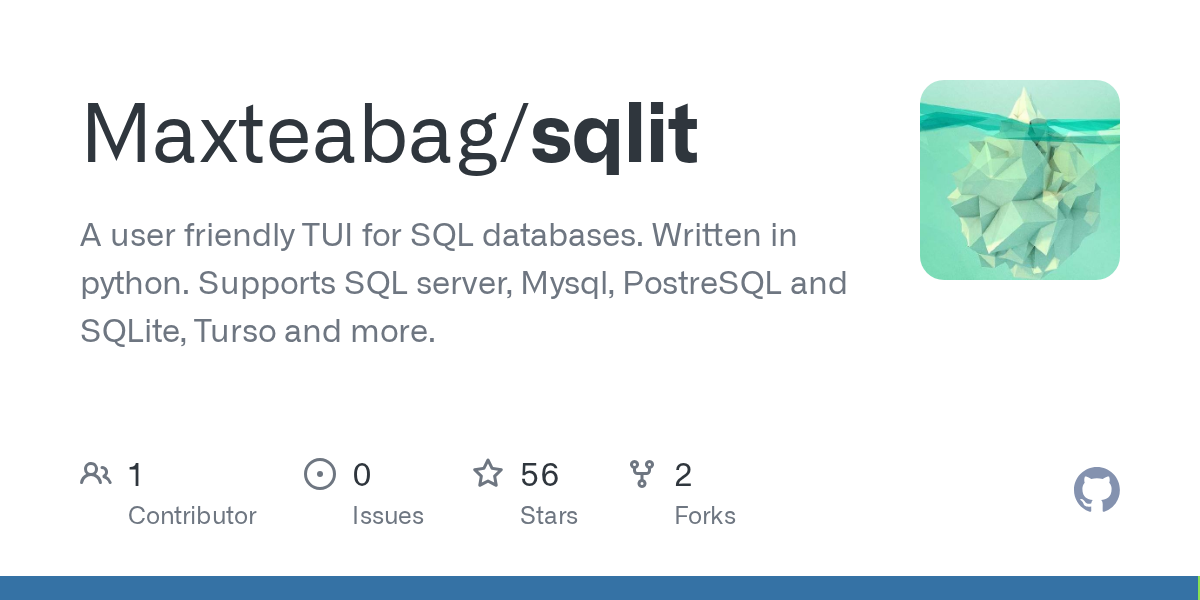Image resolution: width=1200 pixels, height=600 pixels.
Task: Select the Forks label
Action: 705,516
